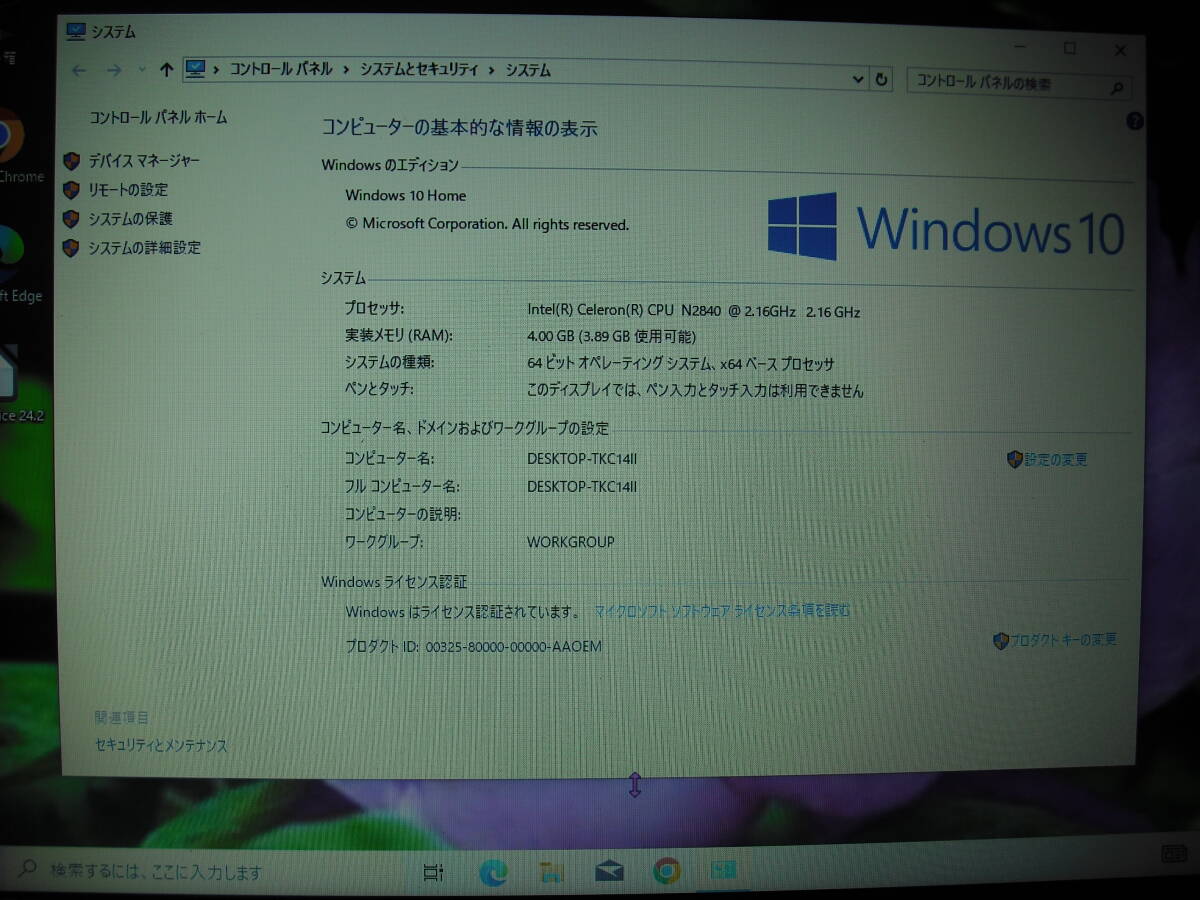Expand chevron before コントロール パネル breadcrumb
The width and height of the screenshot is (1200, 900).
[x=218, y=70]
